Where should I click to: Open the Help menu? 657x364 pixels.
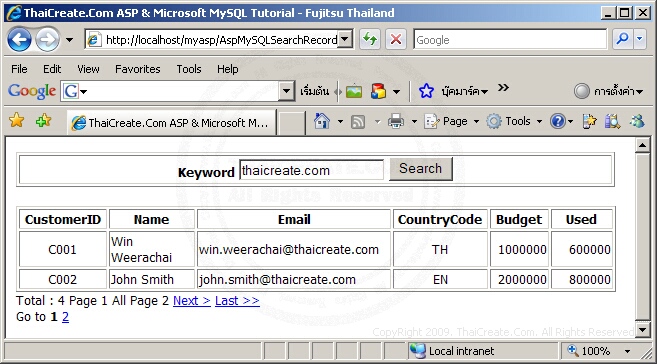(x=228, y=69)
